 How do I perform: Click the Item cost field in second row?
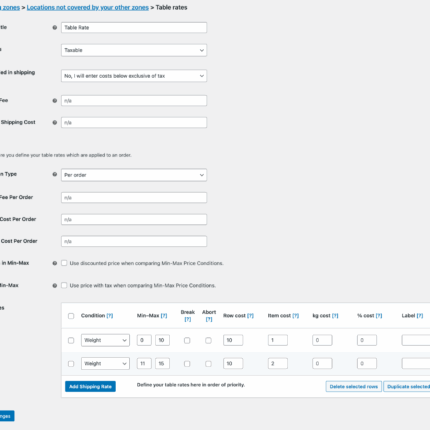pyautogui.click(x=278, y=364)
